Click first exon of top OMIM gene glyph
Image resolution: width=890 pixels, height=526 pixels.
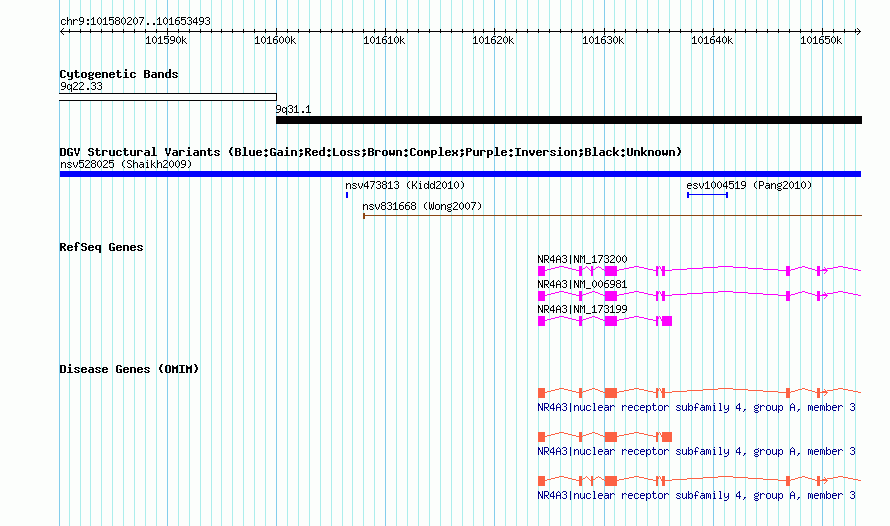(x=541, y=393)
